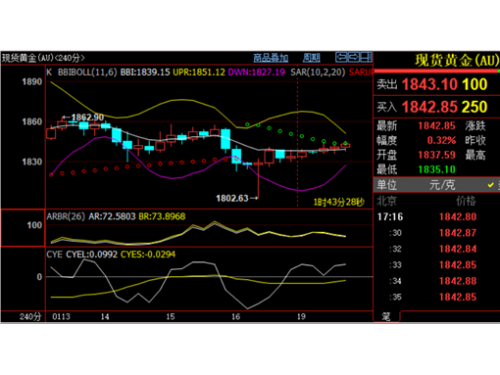Click the :34 tick price 1842.88
The height and width of the screenshot is (375, 500).
click(x=458, y=281)
